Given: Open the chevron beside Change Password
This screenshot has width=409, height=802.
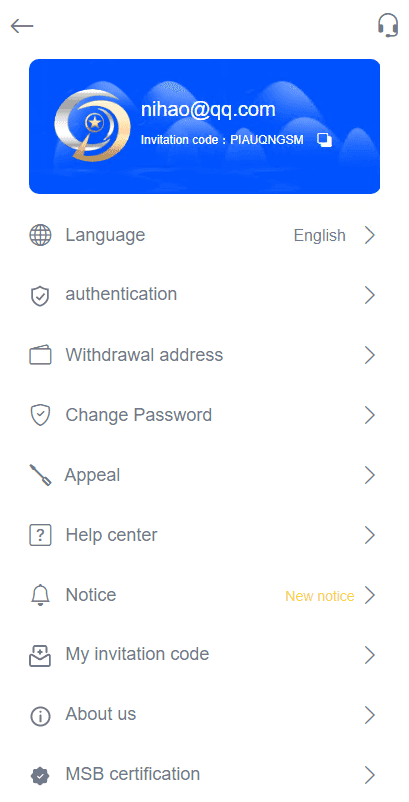Looking at the screenshot, I should (370, 415).
